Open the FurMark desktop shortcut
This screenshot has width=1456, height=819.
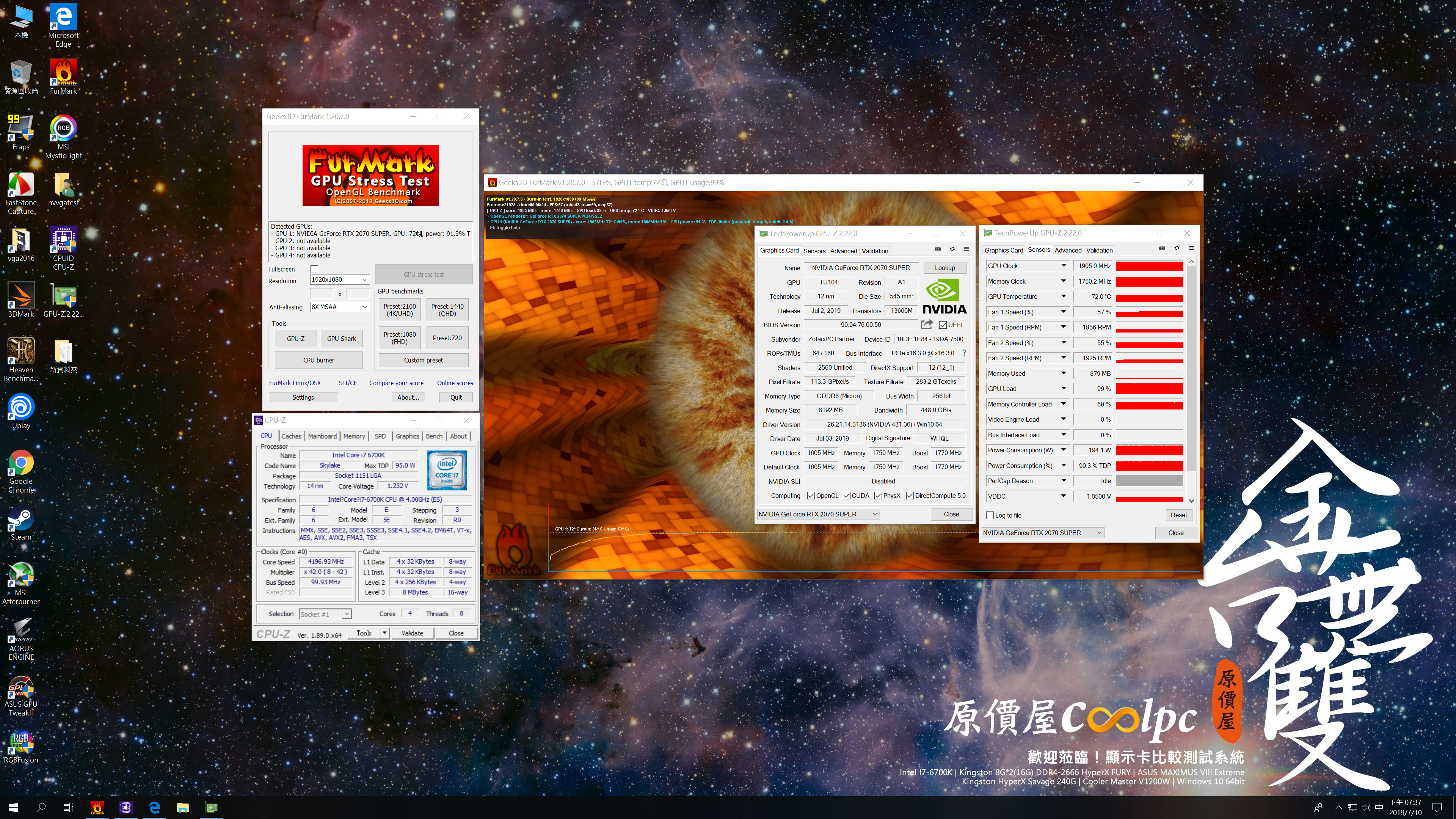tap(63, 76)
